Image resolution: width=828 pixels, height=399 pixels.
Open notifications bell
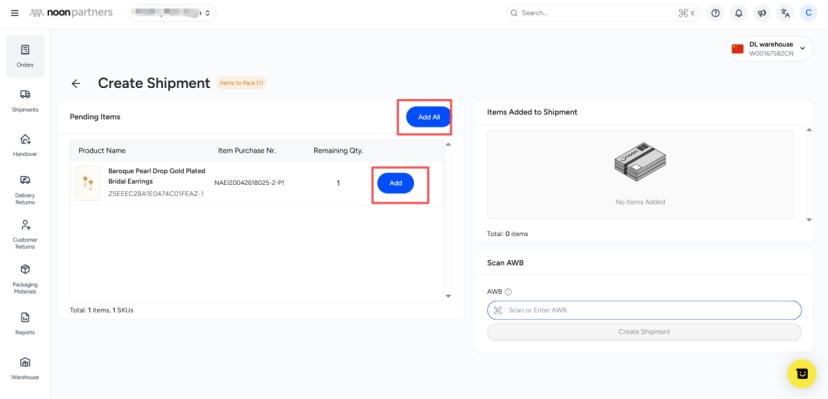point(739,13)
